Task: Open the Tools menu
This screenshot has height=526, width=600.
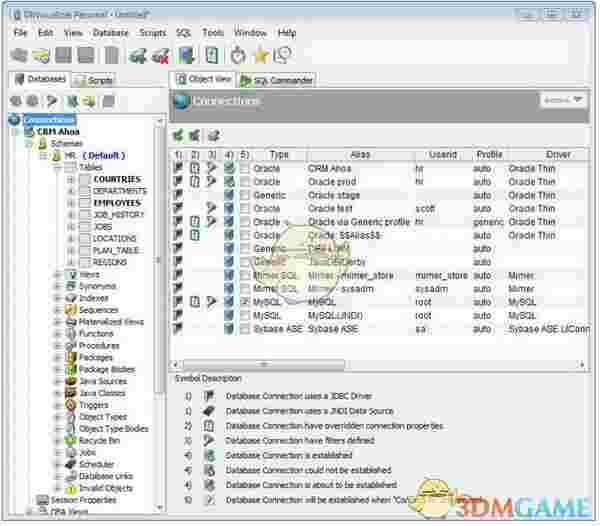Action: [213, 33]
